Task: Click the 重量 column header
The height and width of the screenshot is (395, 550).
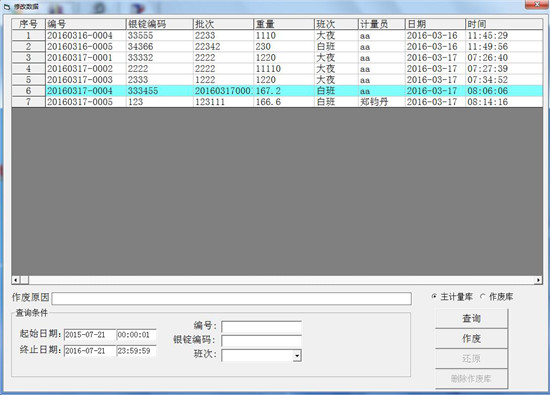Action: [x=284, y=24]
